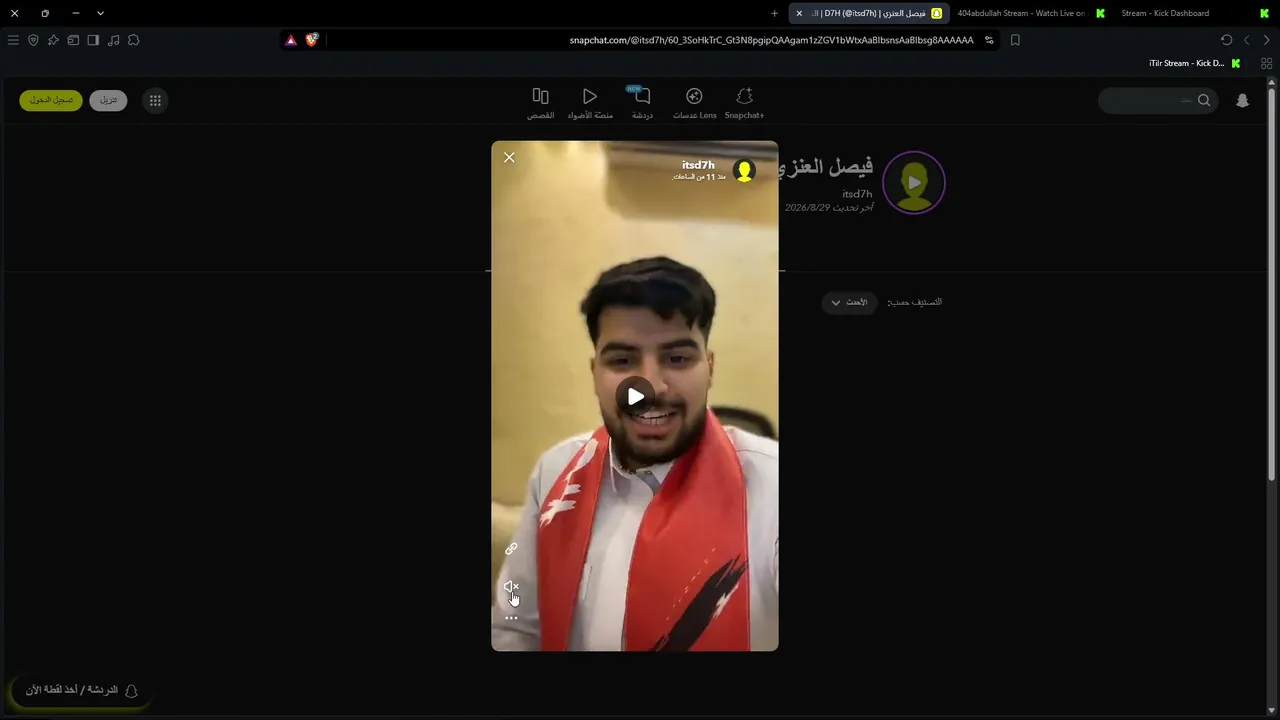Screen dimensions: 1280x720
Task: Play the paused Snapchat story video
Action: pos(635,396)
